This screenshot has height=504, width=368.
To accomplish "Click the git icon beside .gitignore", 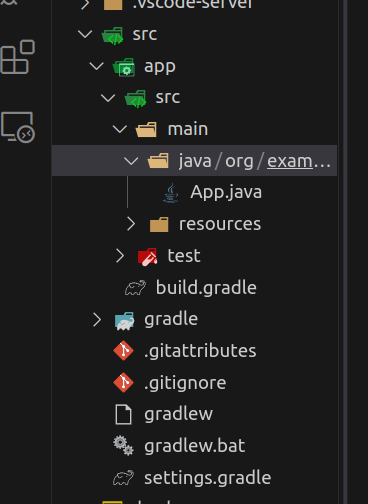I will point(124,382).
